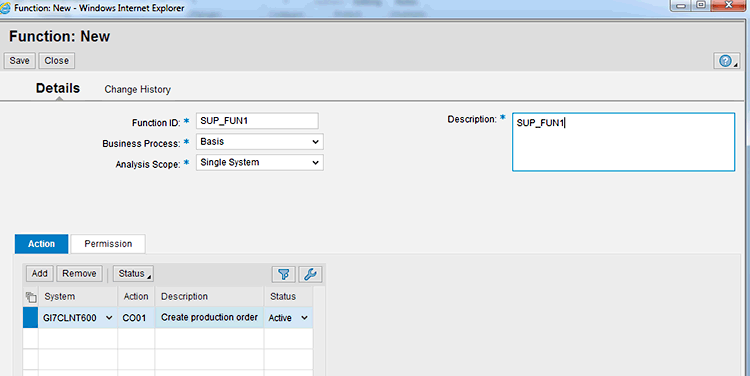This screenshot has height=376, width=750.
Task: Switch to Change History tab
Action: (138, 89)
